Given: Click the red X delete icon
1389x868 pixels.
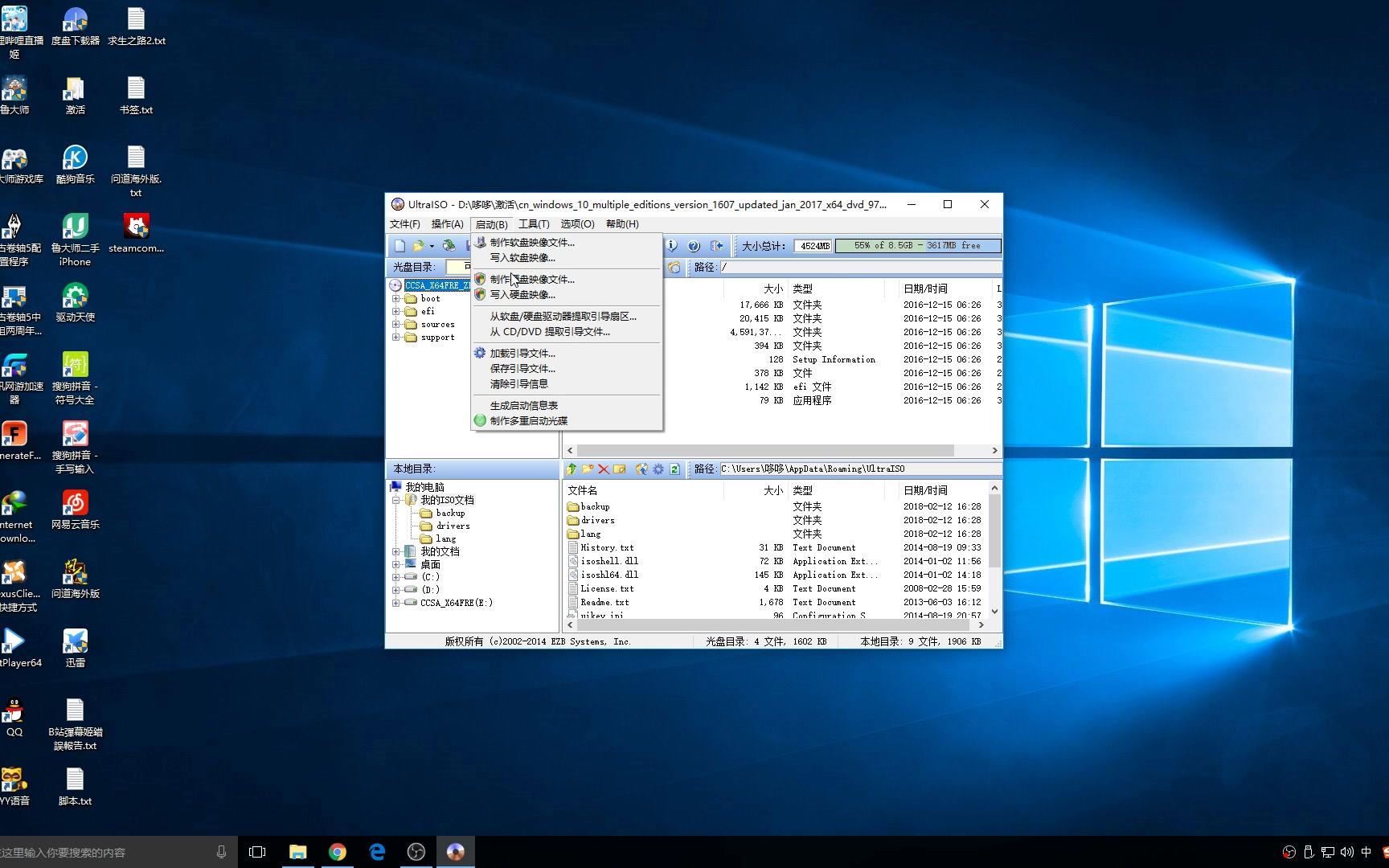Looking at the screenshot, I should [x=603, y=469].
